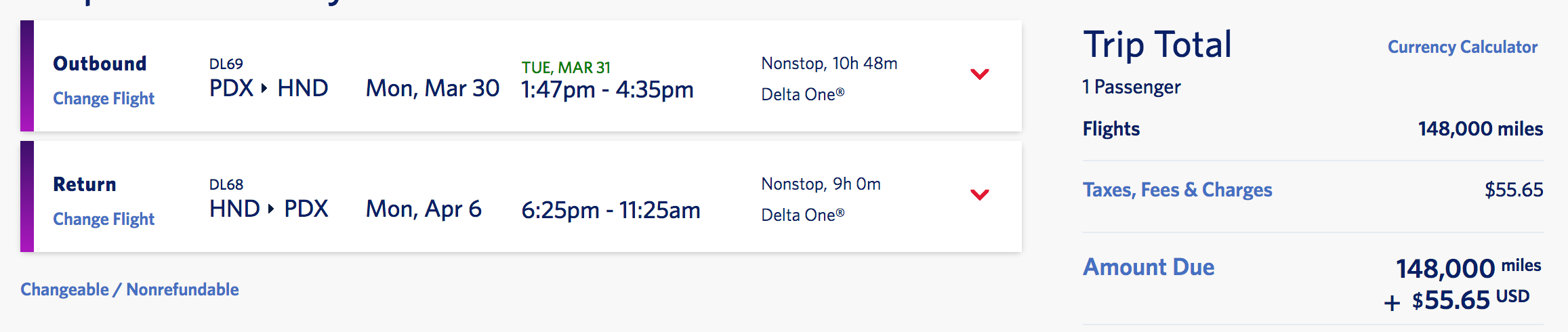This screenshot has height=332, width=1568.
Task: Click Delta One label on the Return flight
Action: [x=802, y=215]
